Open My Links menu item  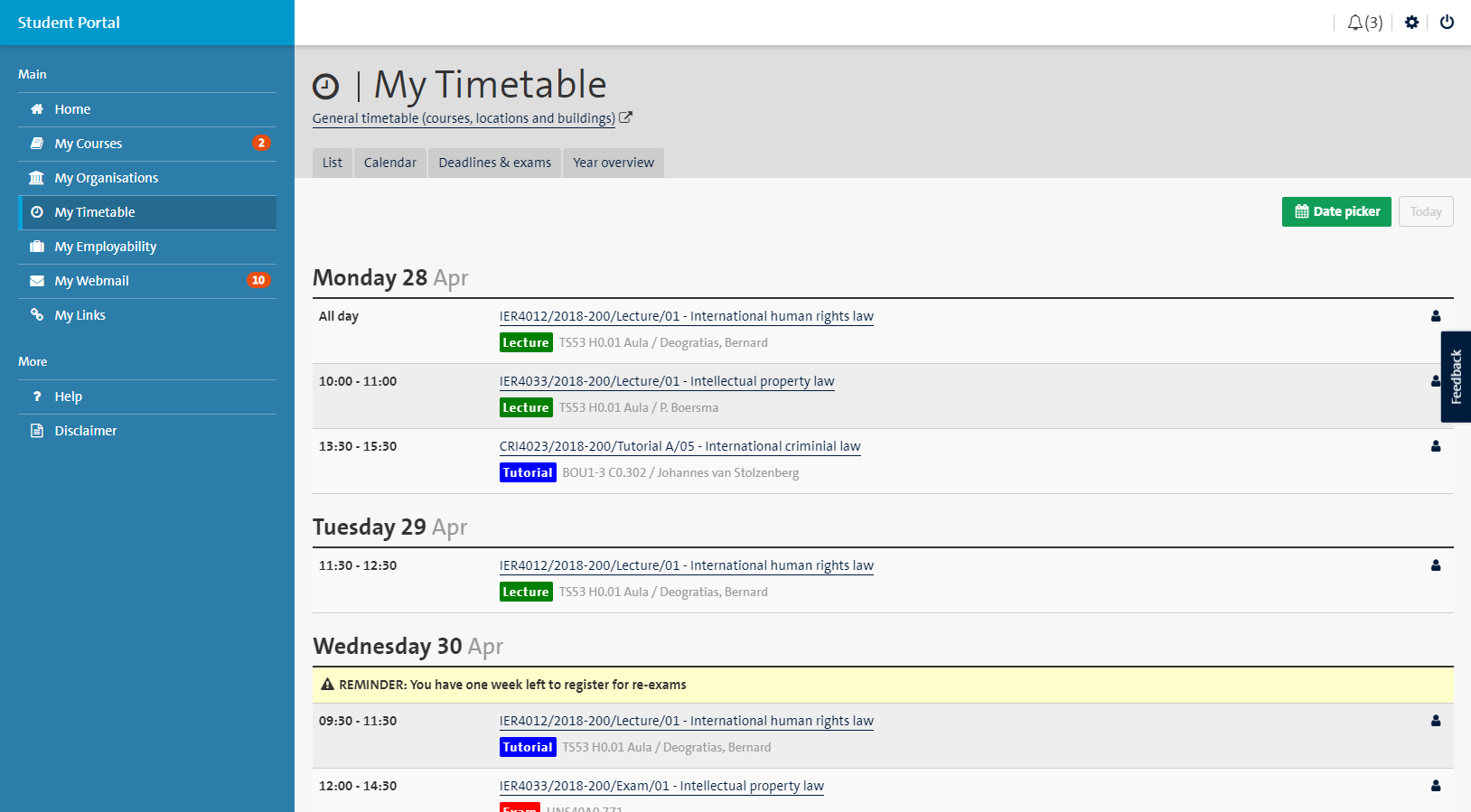click(147, 315)
